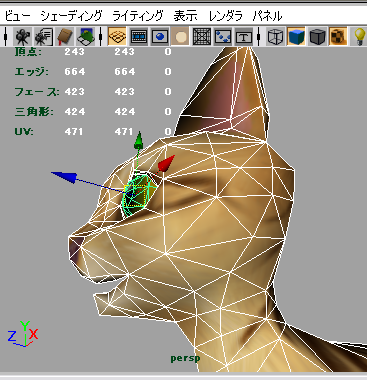Click the エッジ label in the HUD
The height and width of the screenshot is (380, 367).
tap(32, 72)
